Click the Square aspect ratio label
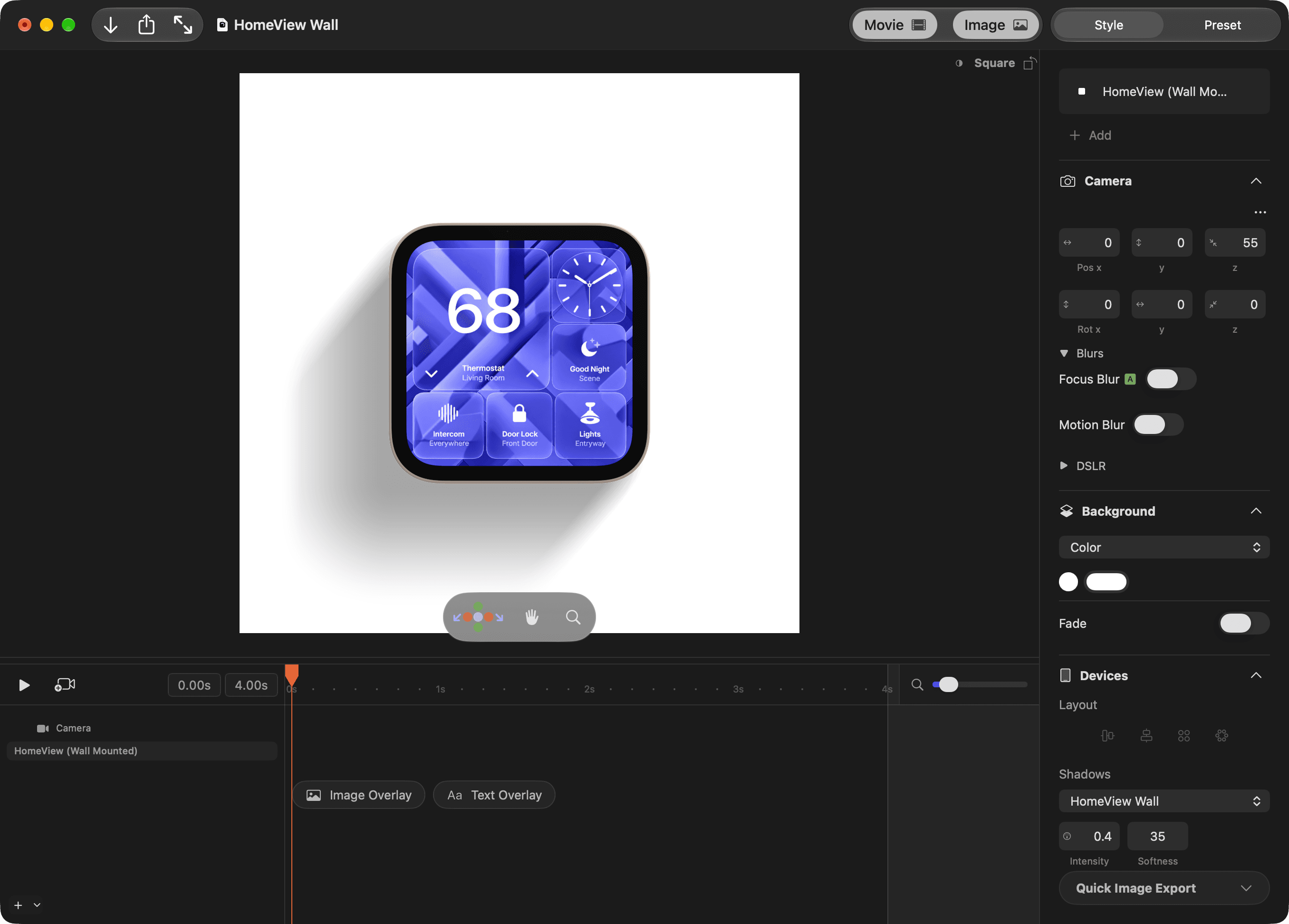The width and height of the screenshot is (1289, 924). coord(994,63)
